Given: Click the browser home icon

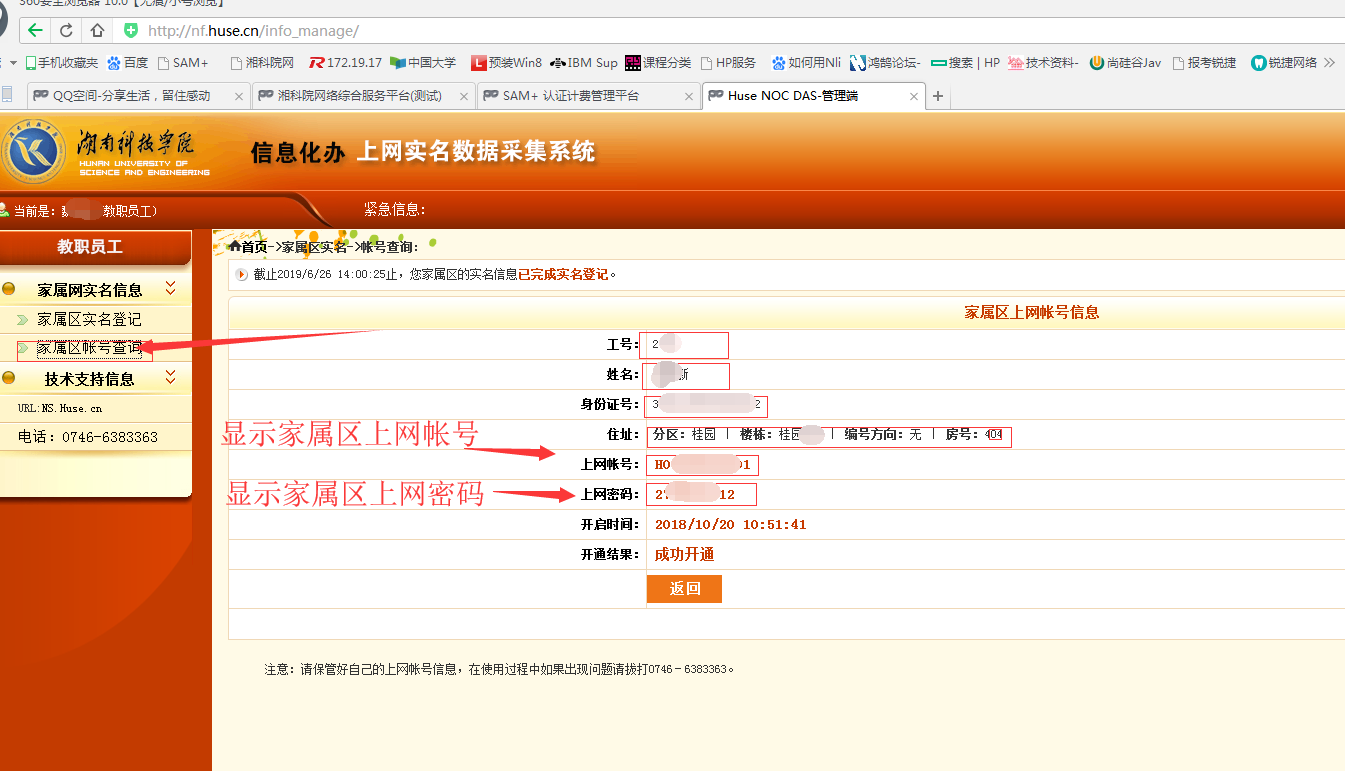Looking at the screenshot, I should [96, 30].
